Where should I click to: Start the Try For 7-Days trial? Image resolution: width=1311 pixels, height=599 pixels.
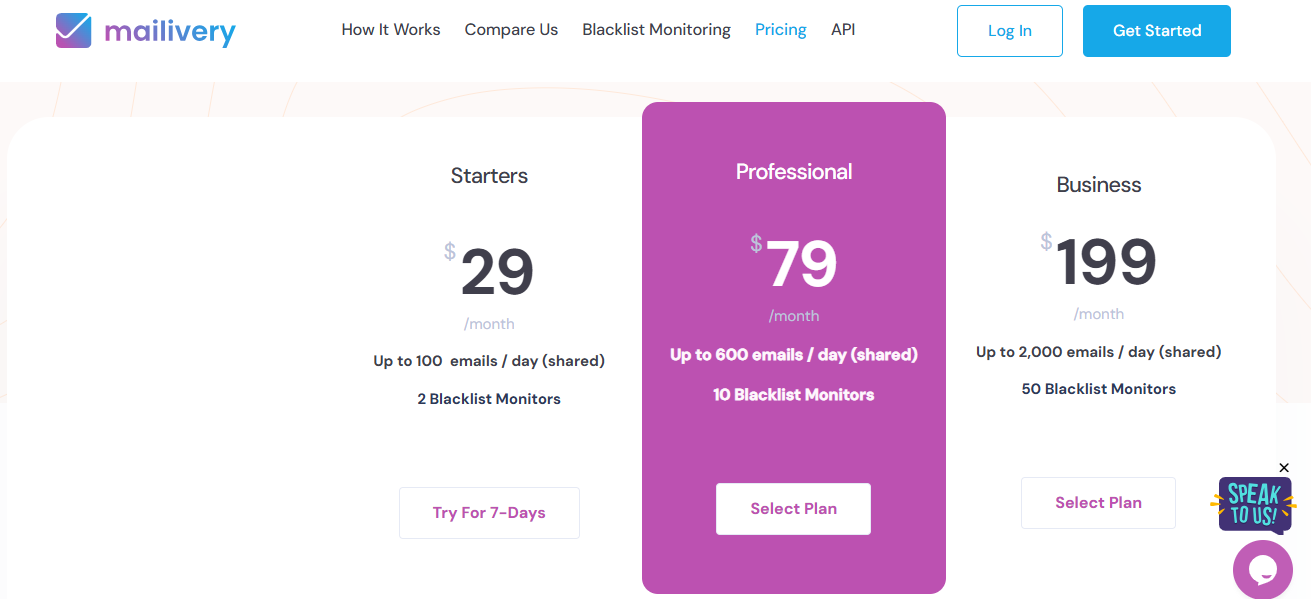tap(489, 512)
